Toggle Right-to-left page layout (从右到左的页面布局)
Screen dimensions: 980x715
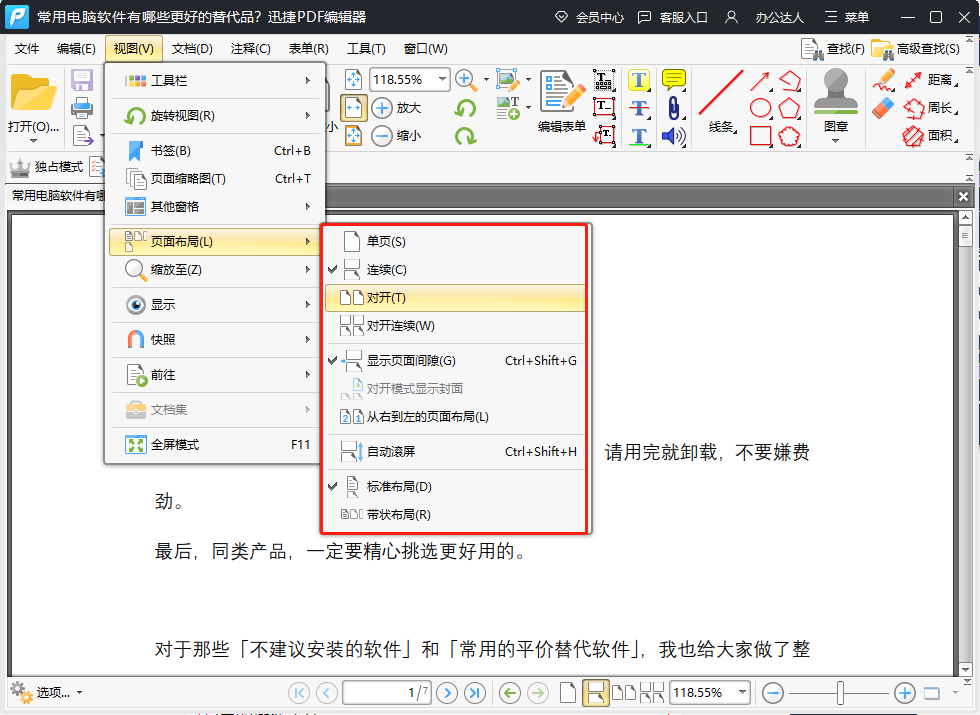click(x=456, y=417)
